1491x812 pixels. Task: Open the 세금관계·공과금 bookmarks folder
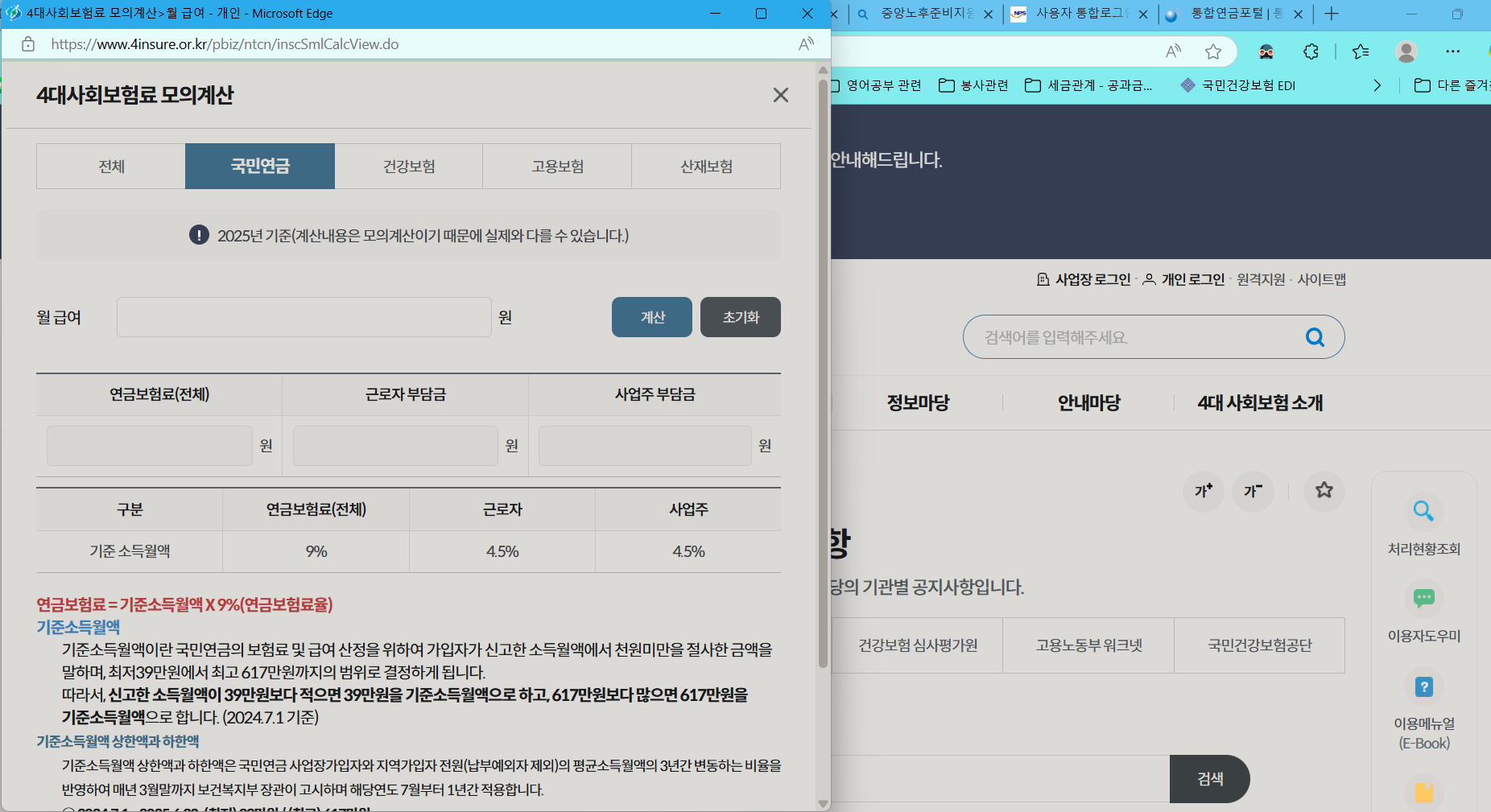[x=1088, y=85]
